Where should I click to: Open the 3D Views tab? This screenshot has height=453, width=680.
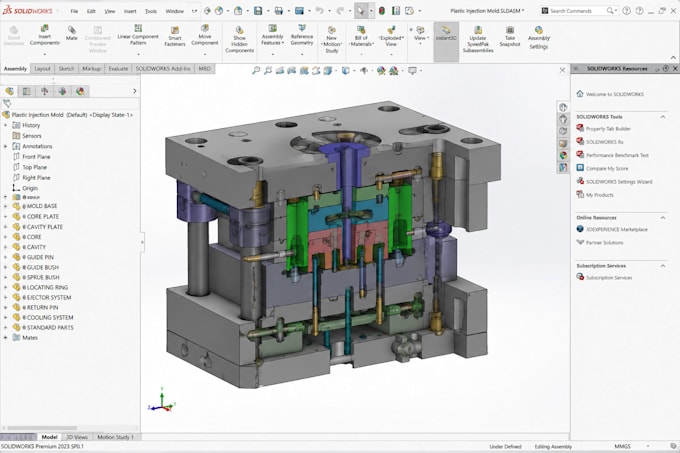pyautogui.click(x=77, y=437)
